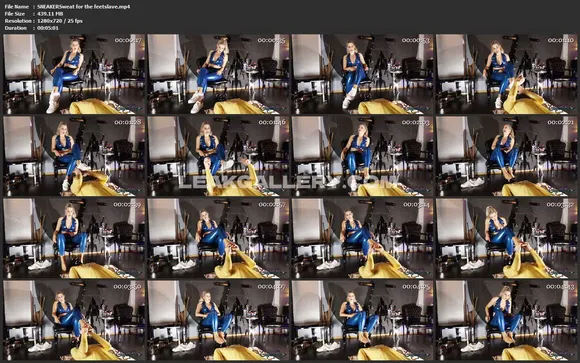Image resolution: width=580 pixels, height=363 pixels.
Task: Open the thumbnail stamped 00:02:03
Action: tap(362, 156)
